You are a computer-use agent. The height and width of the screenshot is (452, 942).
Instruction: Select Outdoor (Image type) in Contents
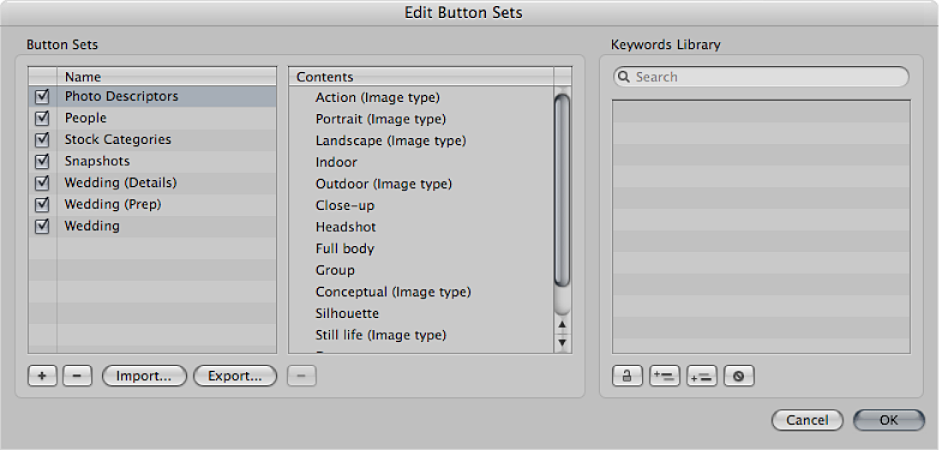384,184
